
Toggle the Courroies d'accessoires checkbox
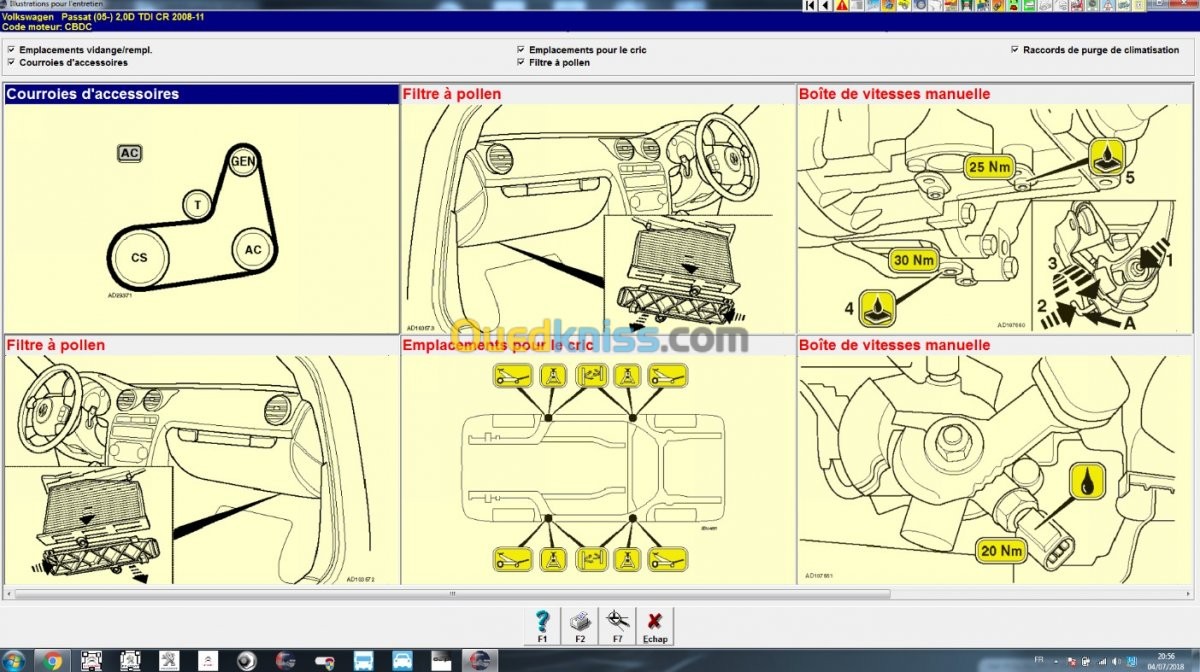tap(11, 62)
